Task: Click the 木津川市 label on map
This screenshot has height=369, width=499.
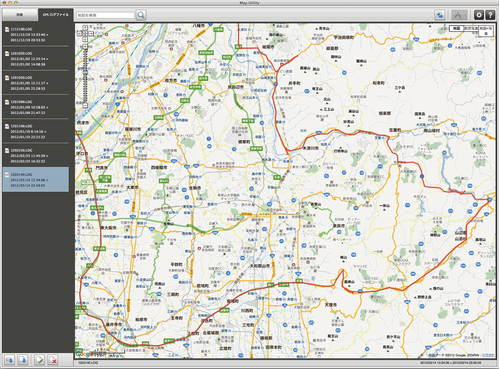Action: click(x=311, y=148)
